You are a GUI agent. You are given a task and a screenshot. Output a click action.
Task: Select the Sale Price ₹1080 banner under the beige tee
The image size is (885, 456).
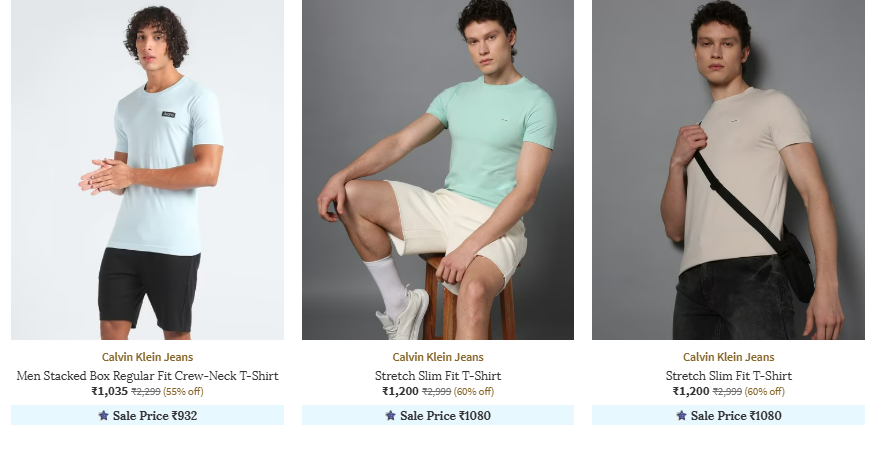(x=728, y=415)
